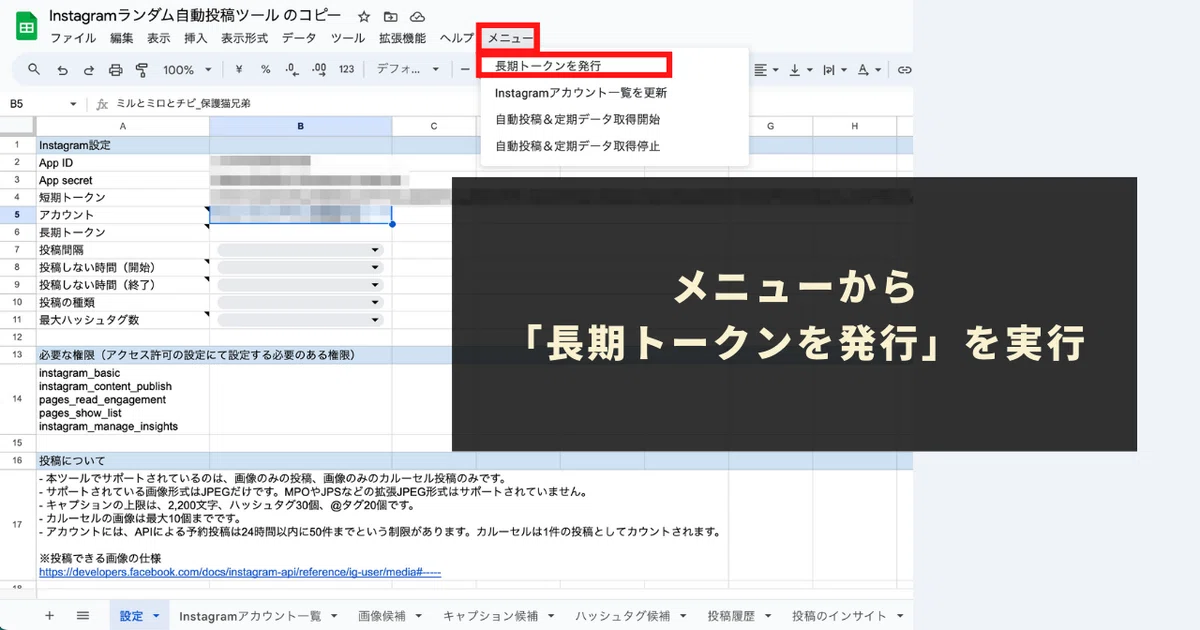This screenshot has height=630, width=1200.
Task: Select the App secret label cell
Action: pyautogui.click(x=122, y=180)
